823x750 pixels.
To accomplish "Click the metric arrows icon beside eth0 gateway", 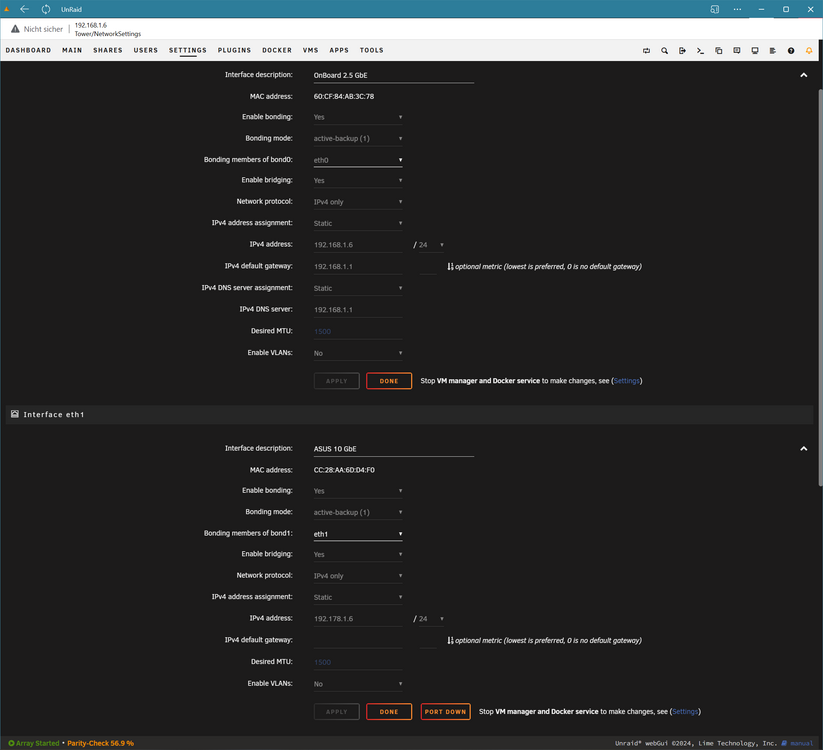I will tap(450, 267).
